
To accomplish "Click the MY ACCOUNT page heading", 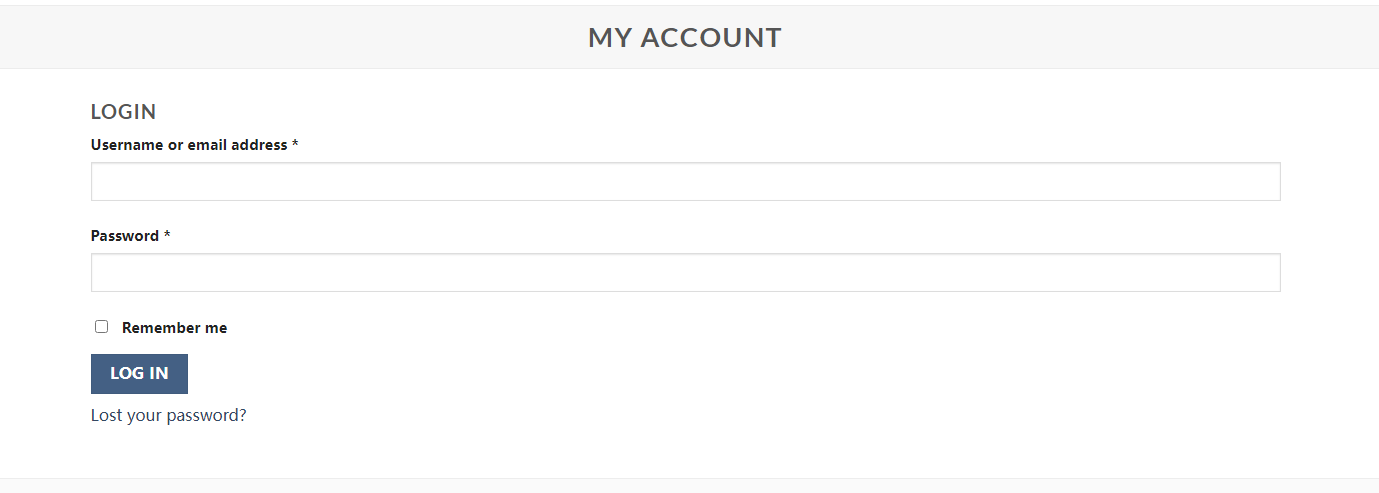I will coord(685,38).
